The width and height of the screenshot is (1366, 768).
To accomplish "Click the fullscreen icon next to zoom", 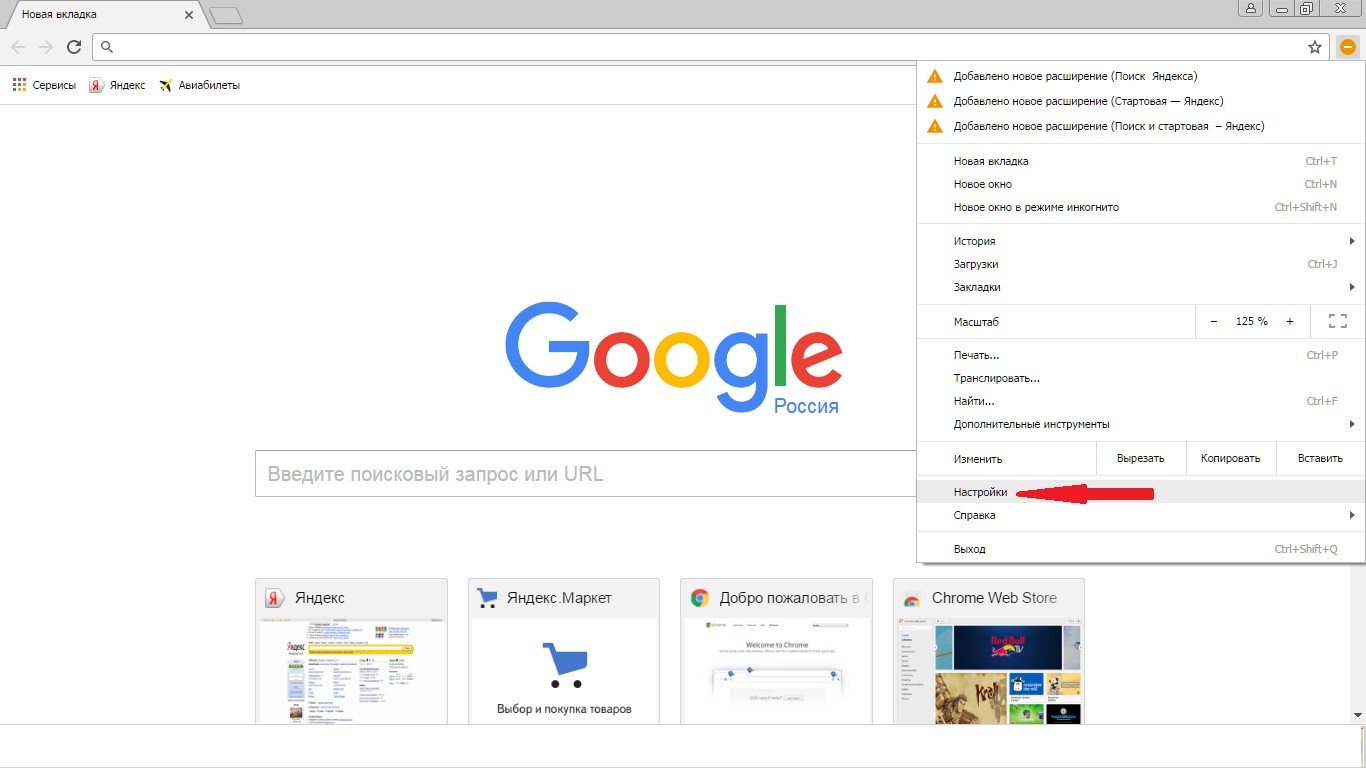I will (x=1338, y=321).
